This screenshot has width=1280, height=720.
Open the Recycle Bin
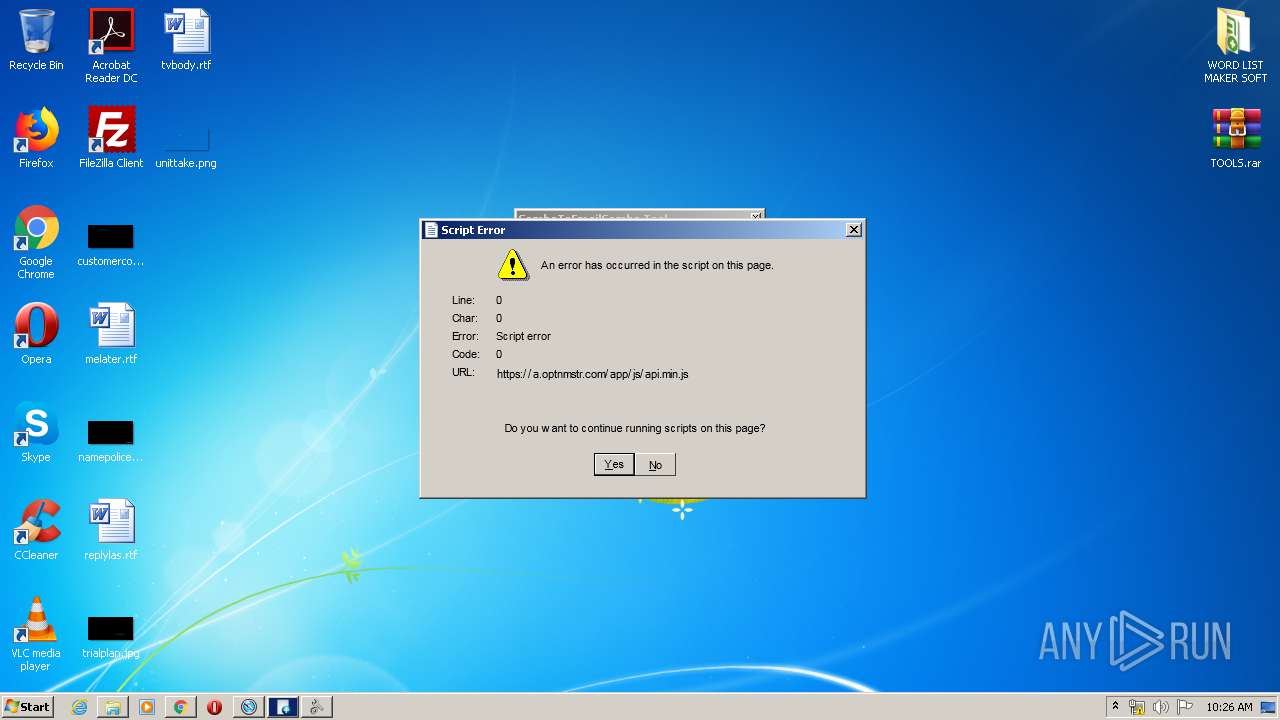click(36, 40)
